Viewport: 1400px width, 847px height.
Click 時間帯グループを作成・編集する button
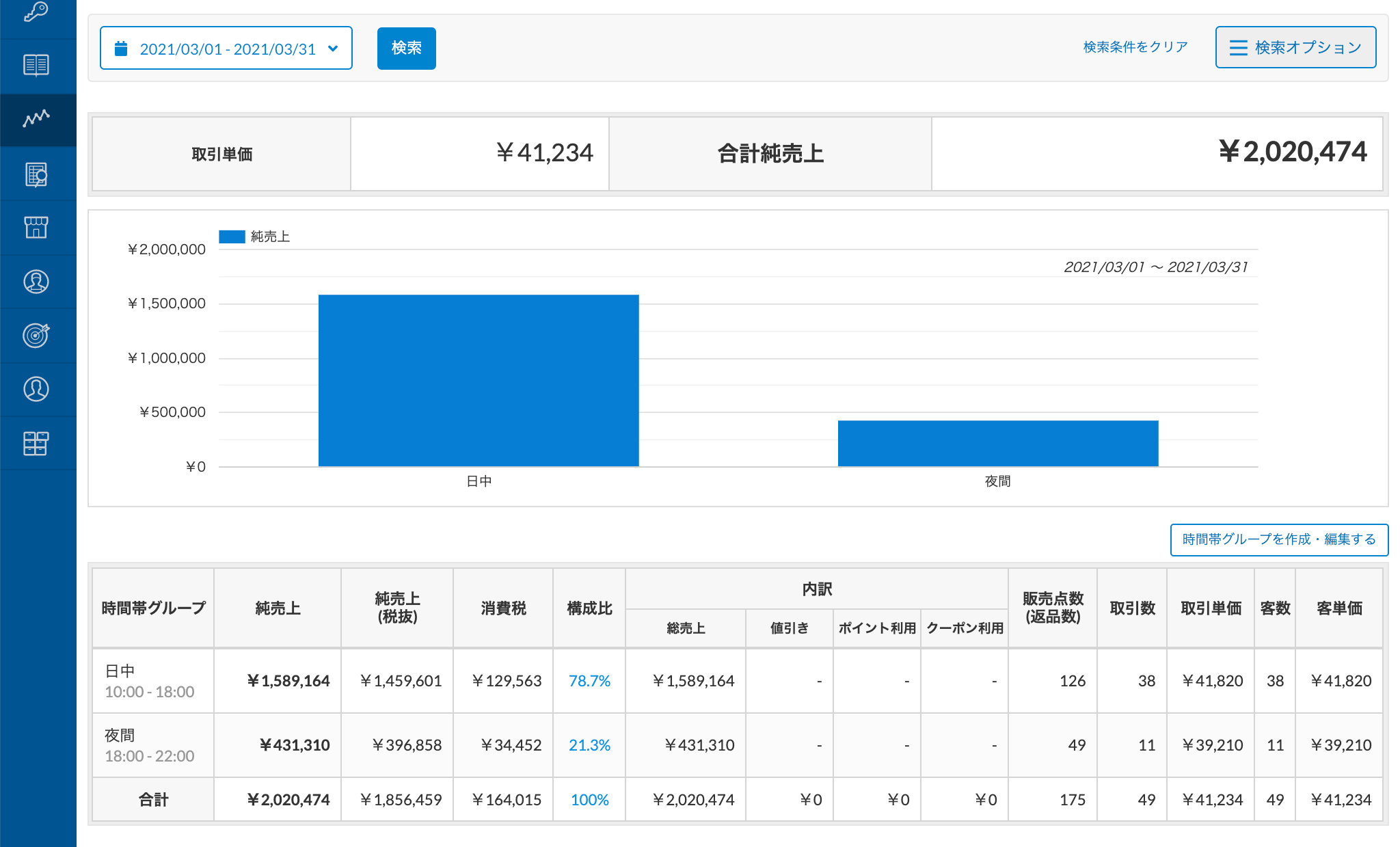click(x=1279, y=539)
